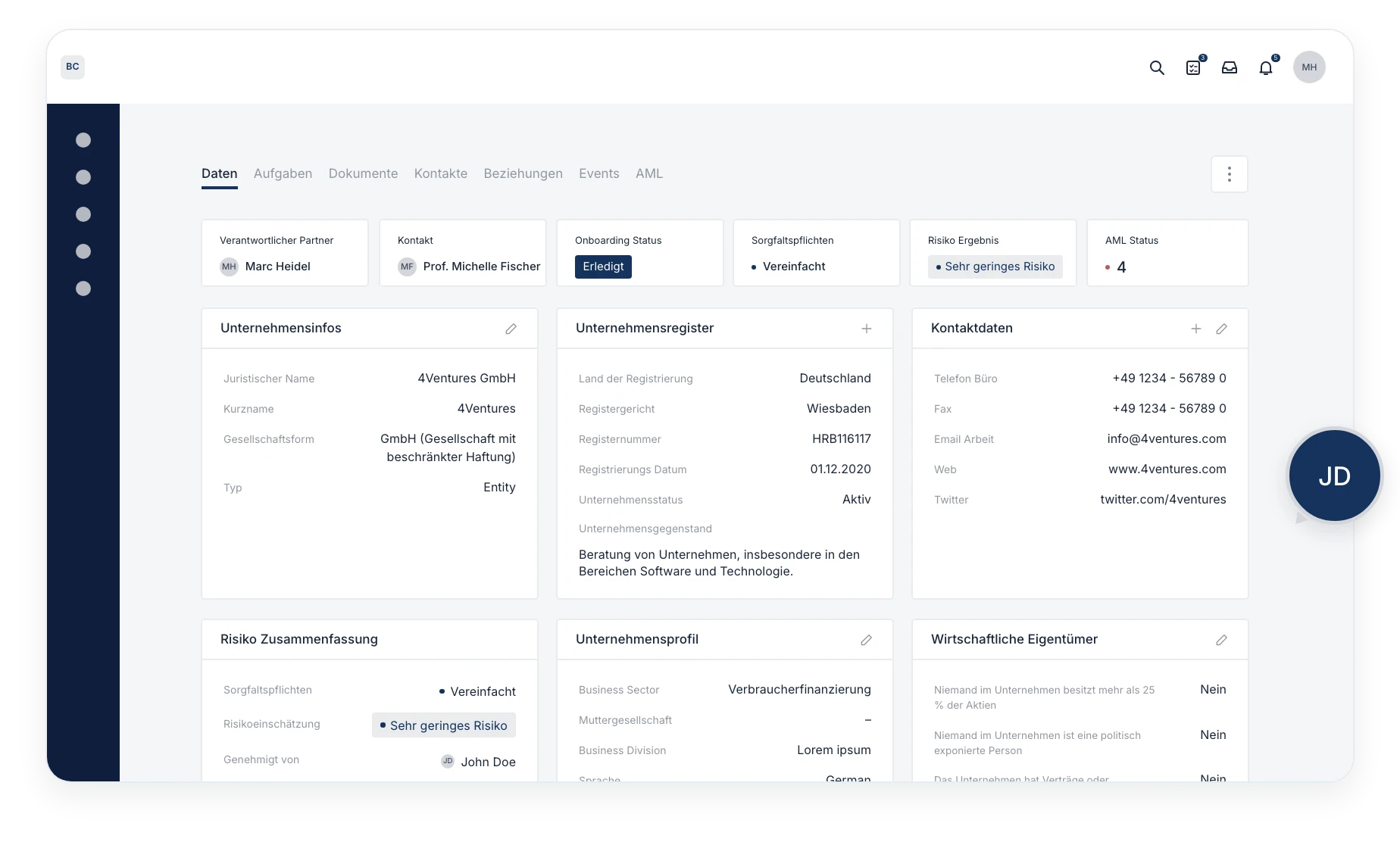Add a new Kontaktdaten entry
Screen dimensions: 1400x845
pos(1196,329)
